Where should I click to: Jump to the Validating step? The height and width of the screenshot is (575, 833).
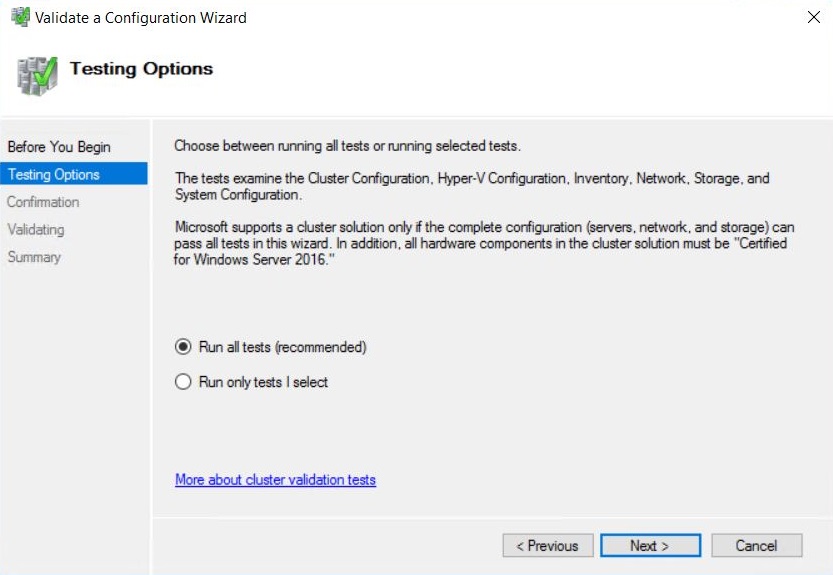36,230
